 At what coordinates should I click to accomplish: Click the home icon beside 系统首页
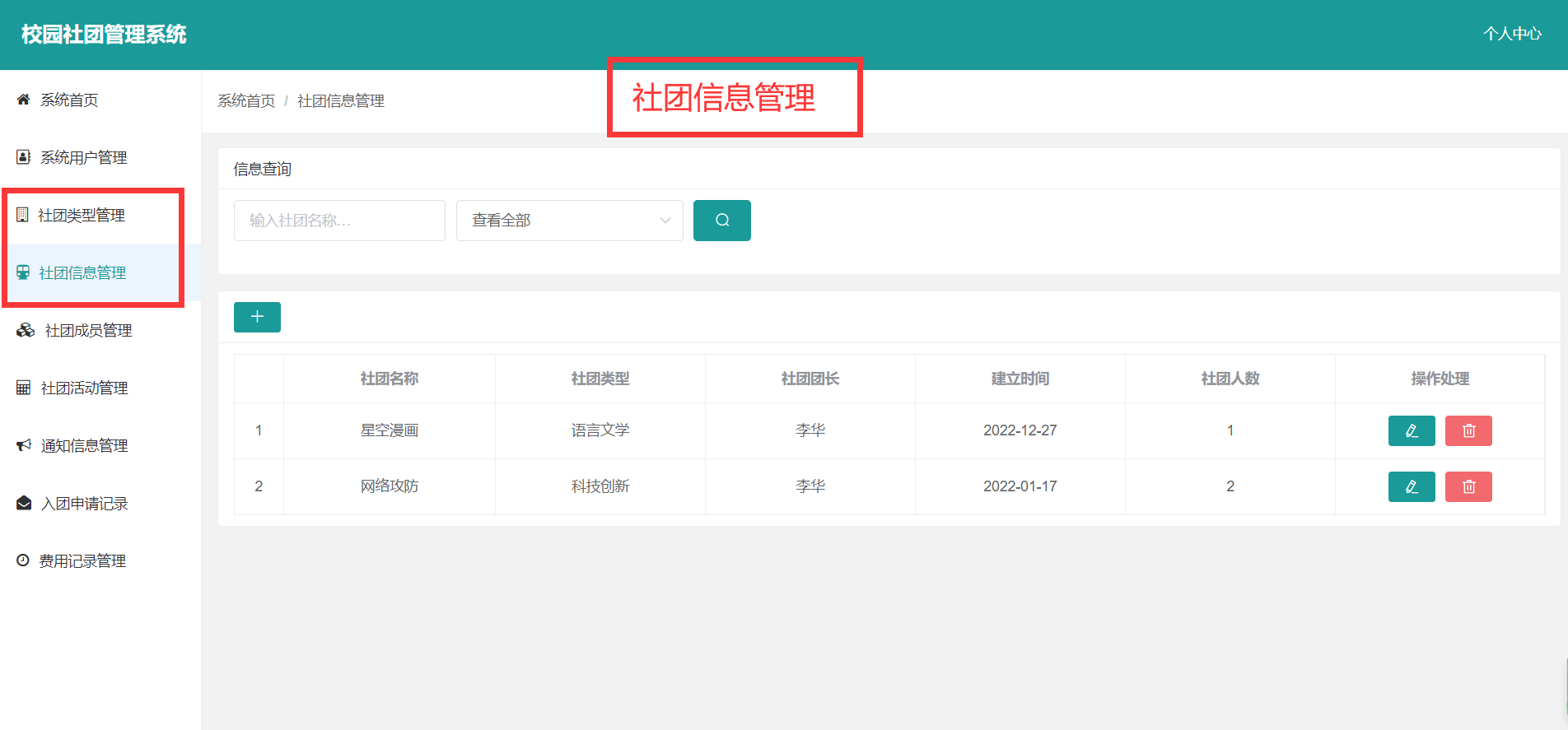tap(23, 100)
